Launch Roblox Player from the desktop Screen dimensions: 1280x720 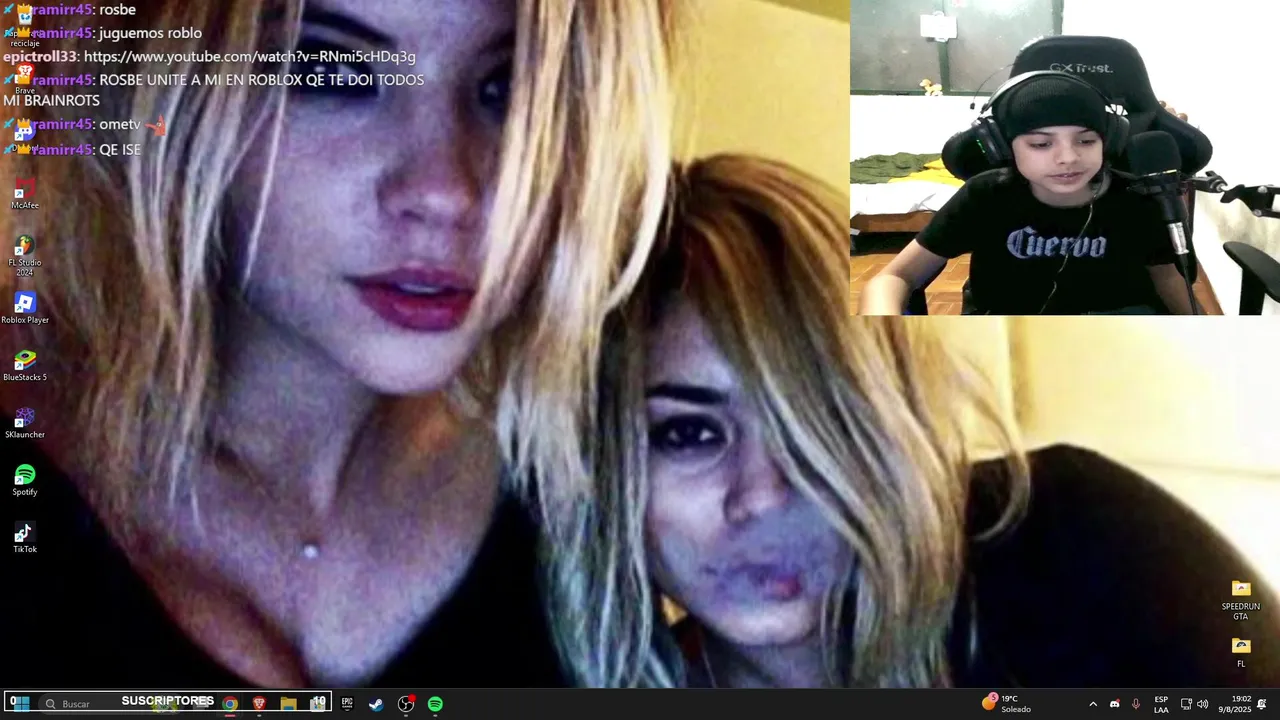tap(25, 308)
